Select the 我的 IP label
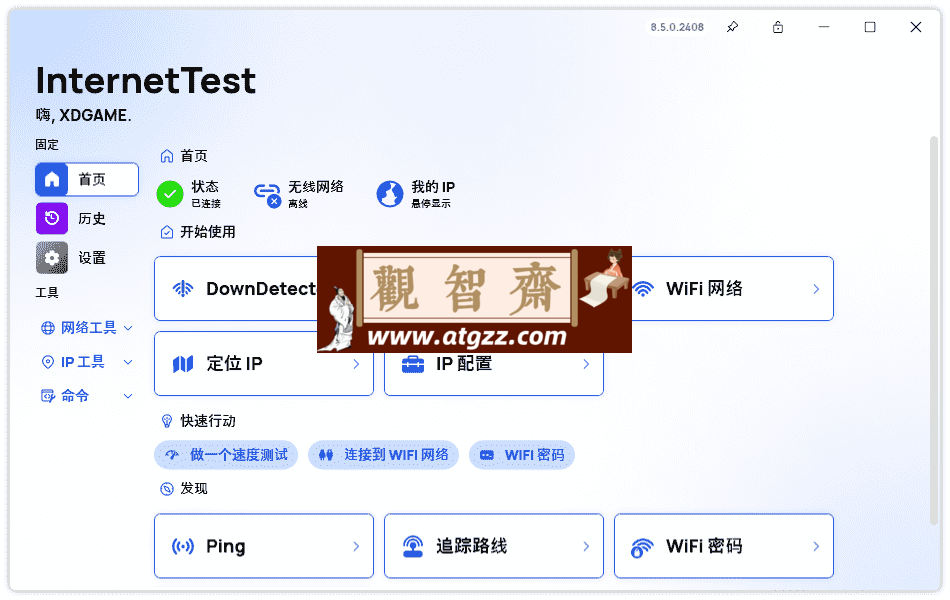This screenshot has width=950, height=600. [x=433, y=187]
